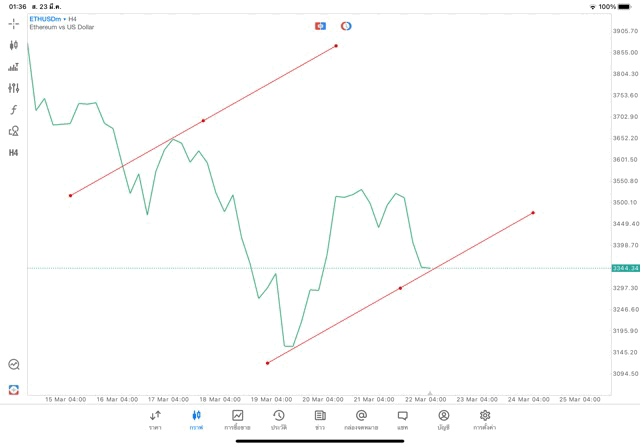Image resolution: width=640 pixels, height=447 pixels.
Task: Switch to the การซื้อขาย trade tab
Action: [237, 420]
